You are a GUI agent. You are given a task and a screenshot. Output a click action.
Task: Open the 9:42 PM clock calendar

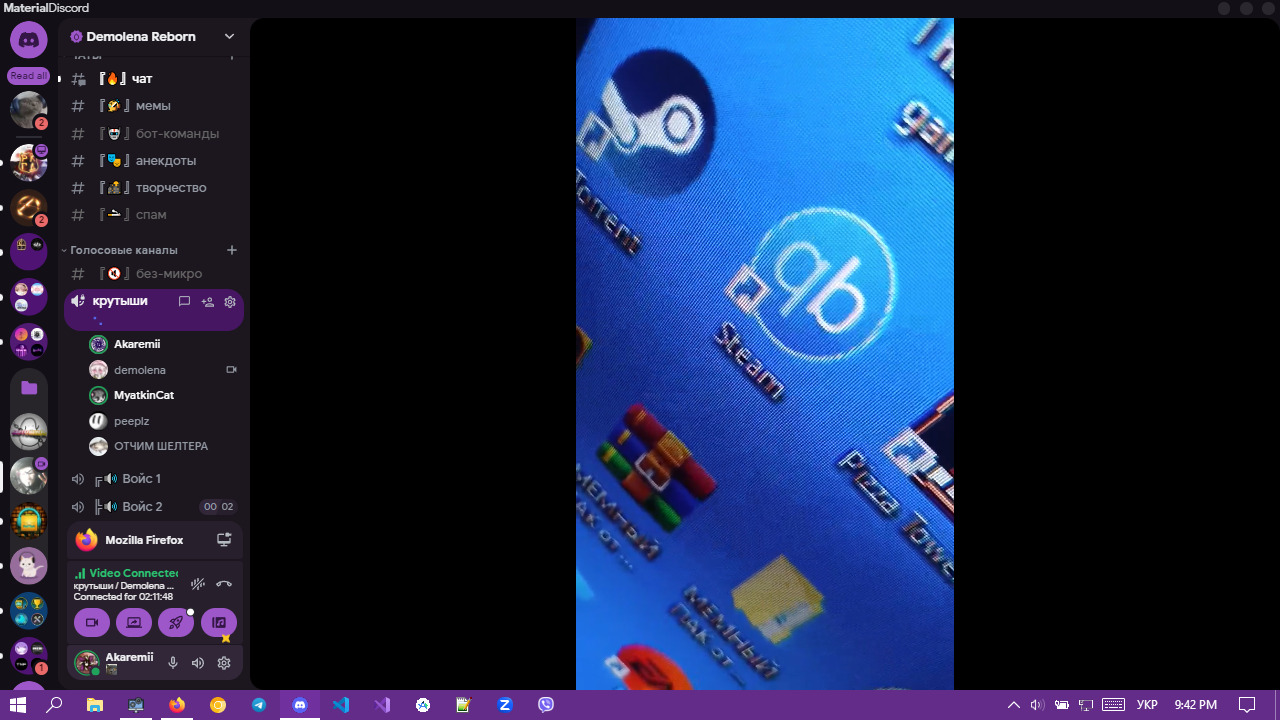click(x=1196, y=705)
